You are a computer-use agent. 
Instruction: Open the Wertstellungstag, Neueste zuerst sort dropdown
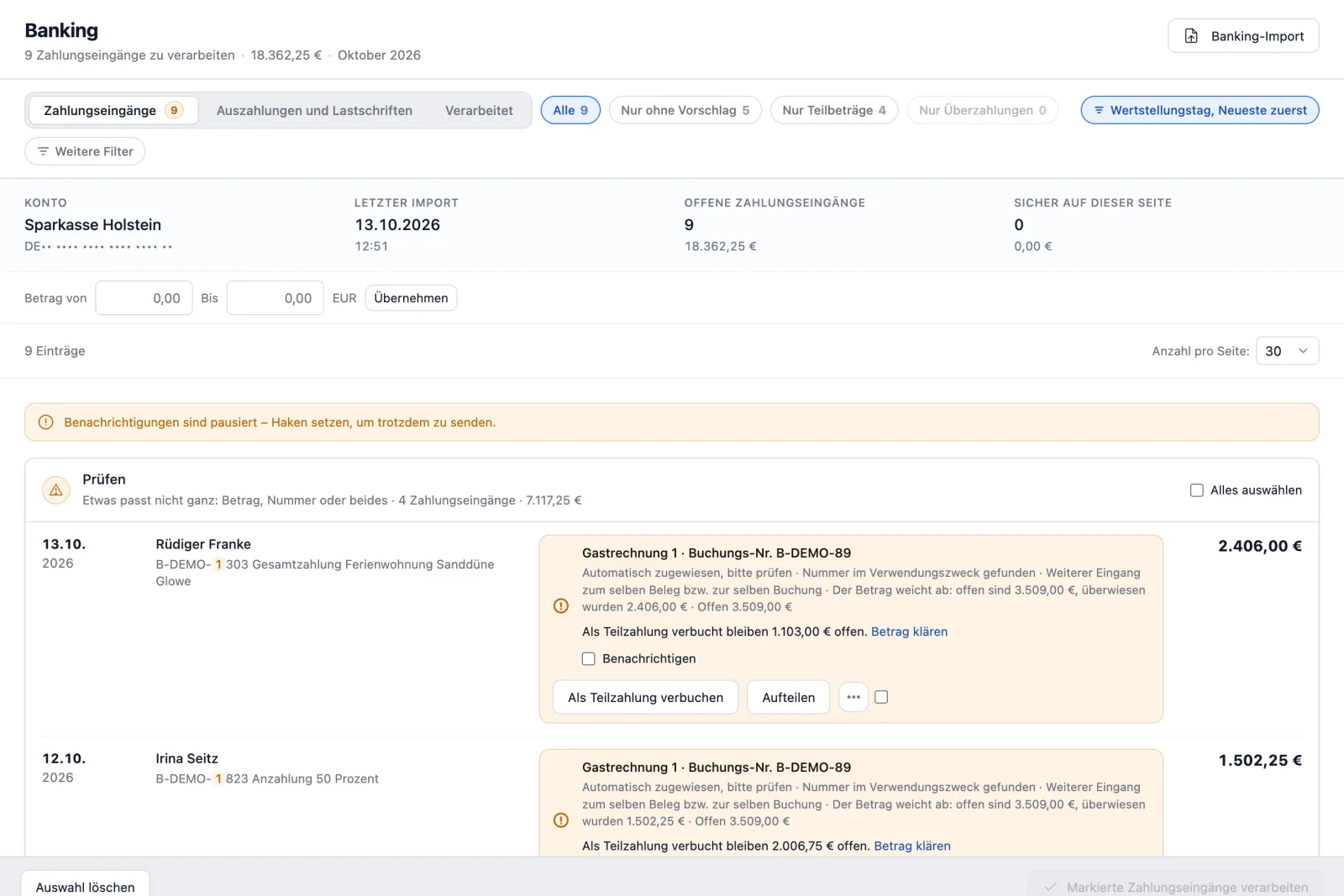pyautogui.click(x=1200, y=110)
